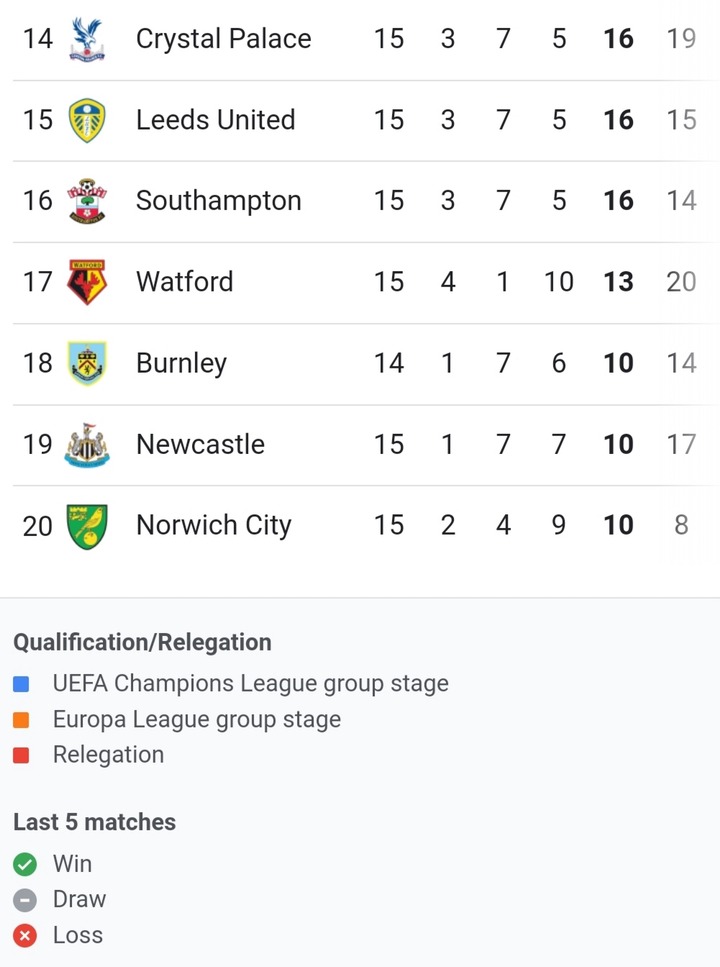Click the green Win checkmark icon
The width and height of the screenshot is (720, 967).
(x=25, y=864)
